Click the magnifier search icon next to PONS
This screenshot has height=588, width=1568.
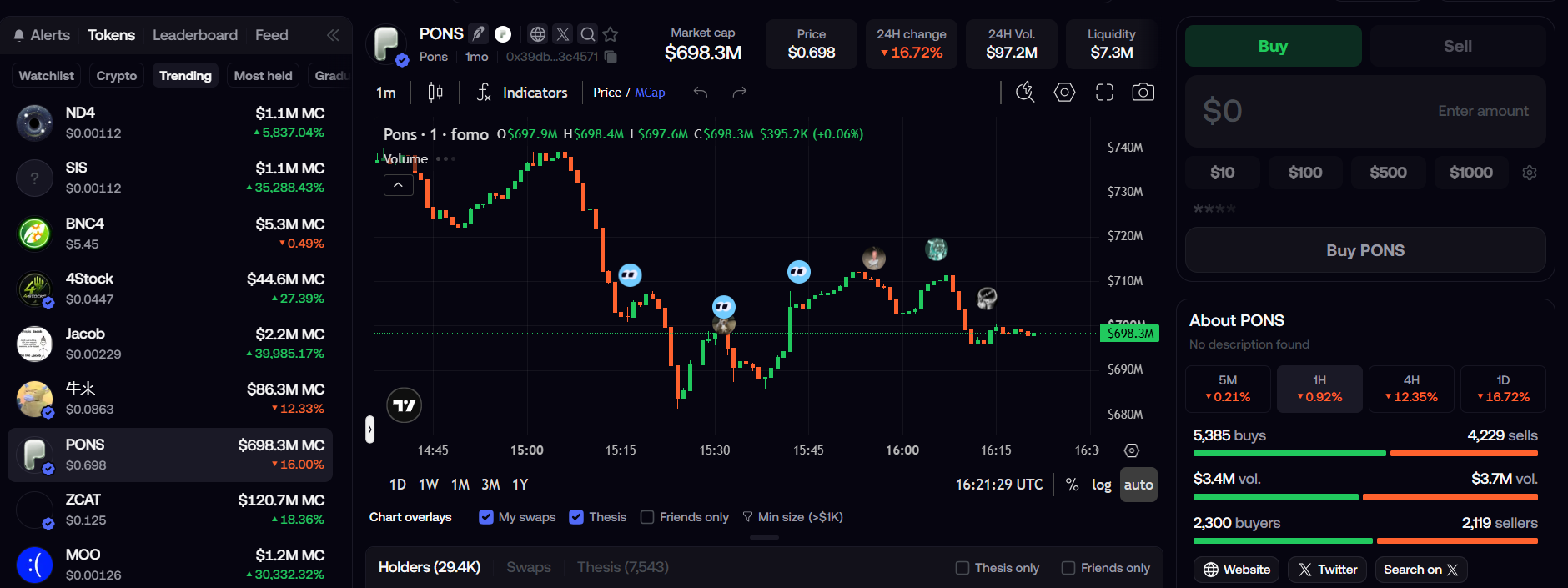click(588, 34)
